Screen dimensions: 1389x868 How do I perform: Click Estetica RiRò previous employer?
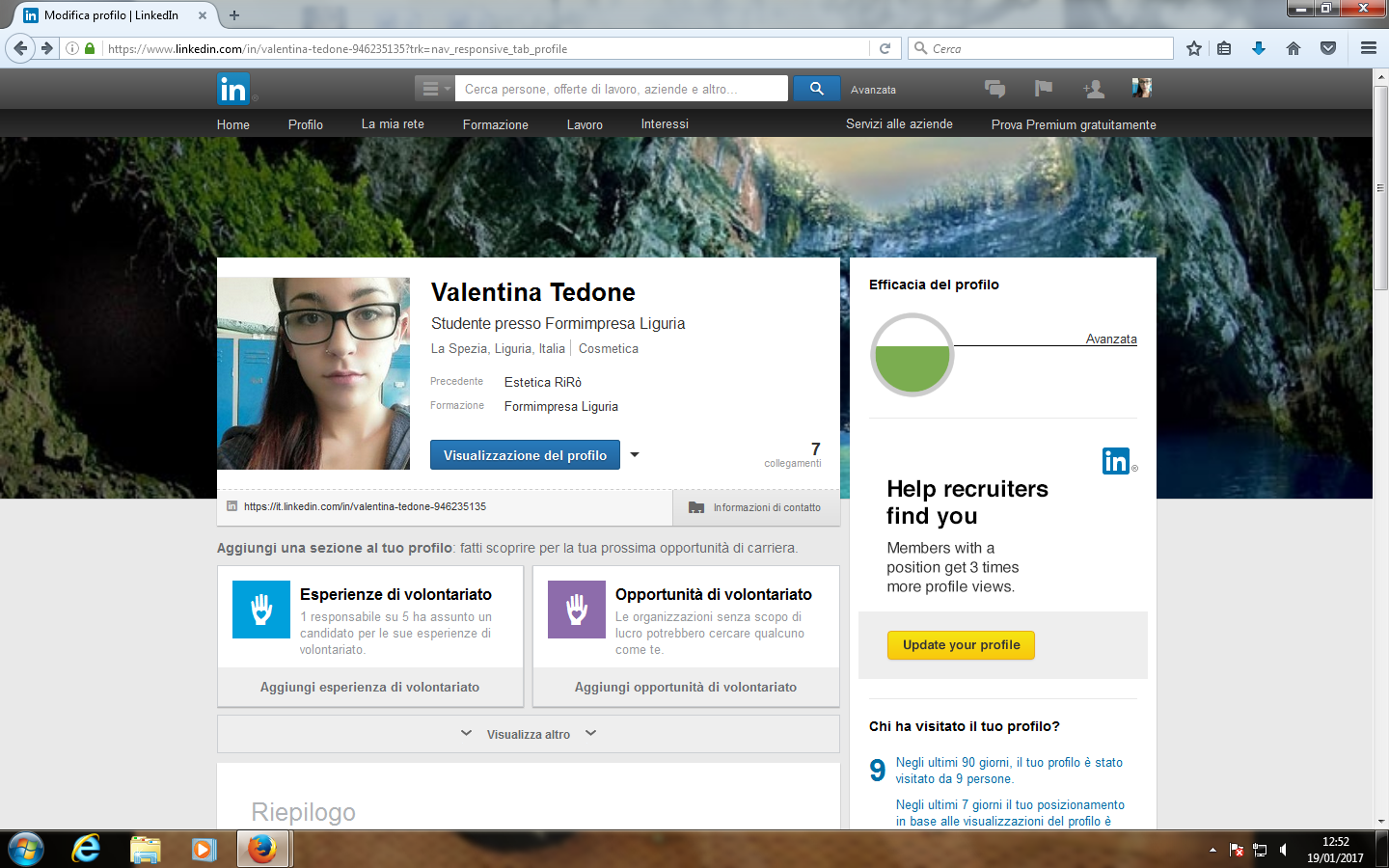tap(543, 382)
